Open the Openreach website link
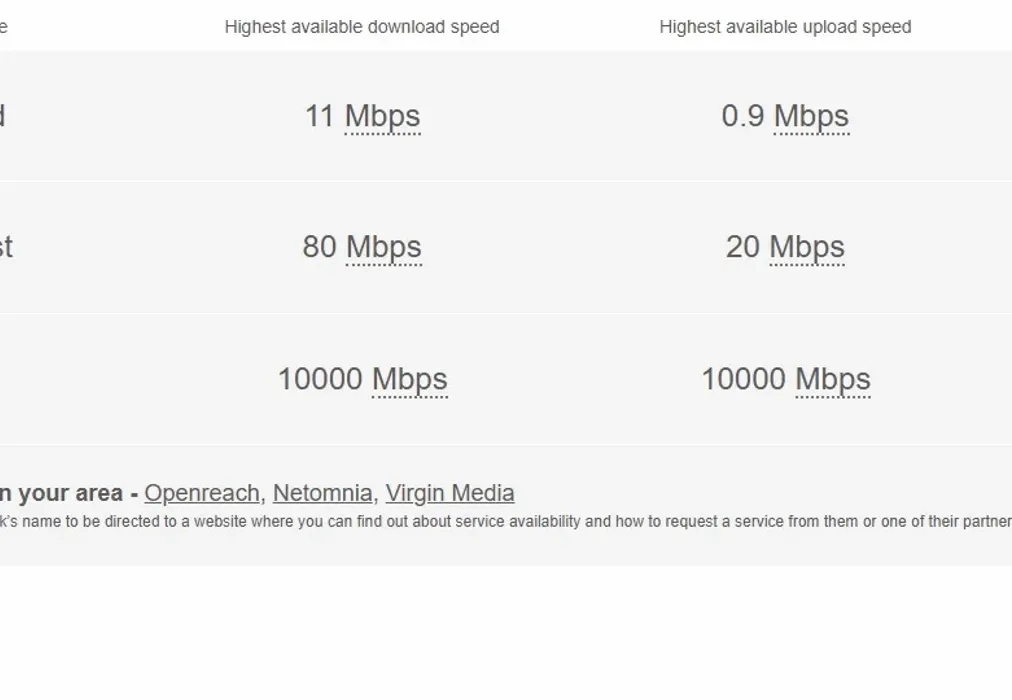This screenshot has height=700, width=1012. [x=202, y=493]
